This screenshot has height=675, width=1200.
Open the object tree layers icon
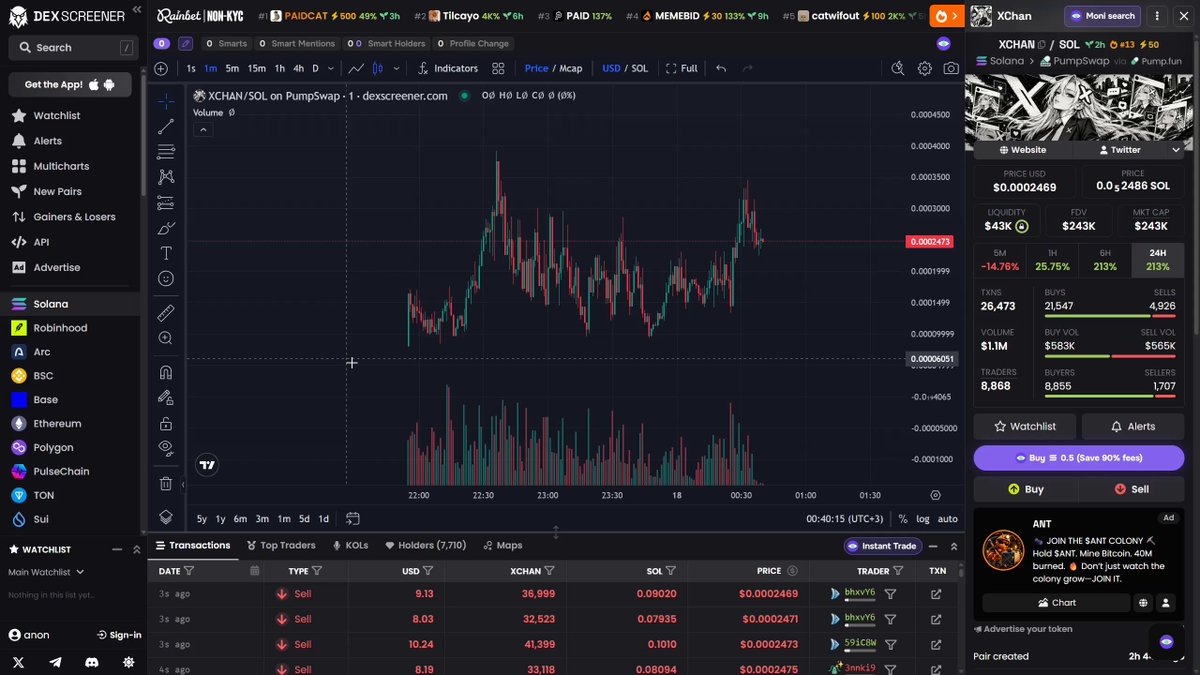click(166, 517)
